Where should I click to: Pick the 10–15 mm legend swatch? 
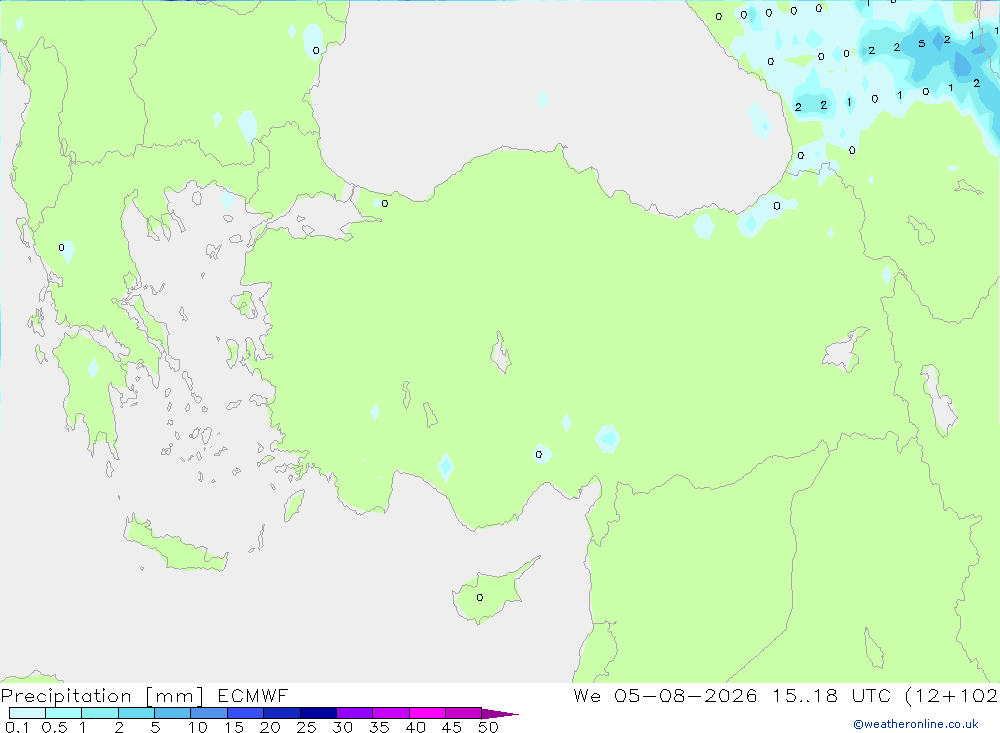pyautogui.click(x=209, y=713)
